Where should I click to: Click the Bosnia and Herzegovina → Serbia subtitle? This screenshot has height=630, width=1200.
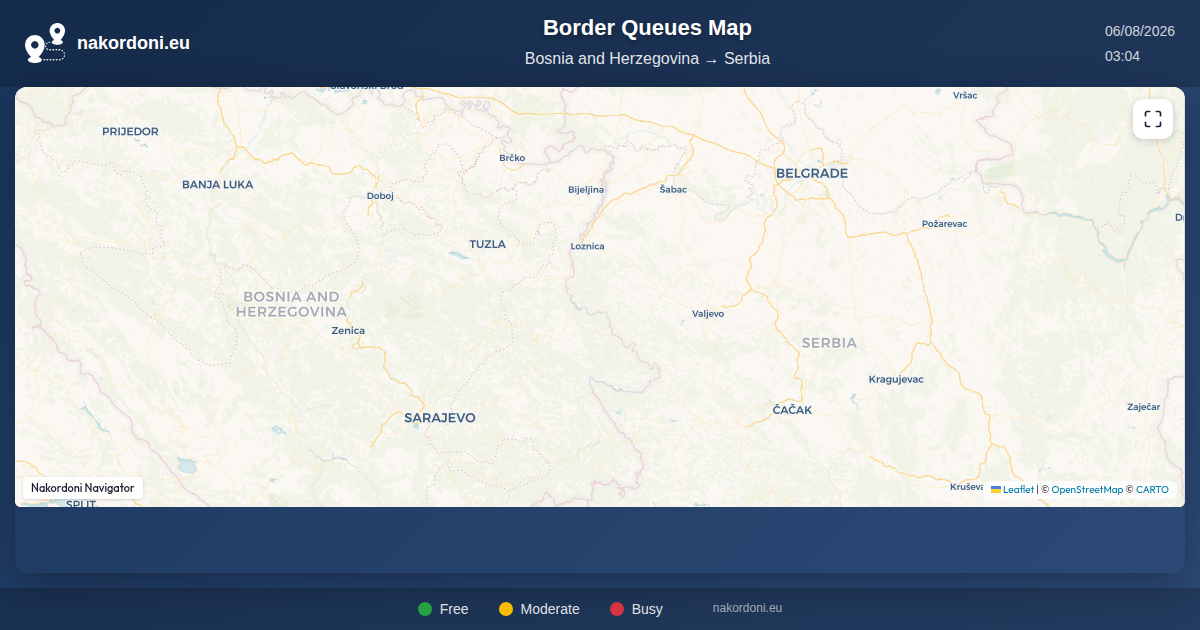647,58
